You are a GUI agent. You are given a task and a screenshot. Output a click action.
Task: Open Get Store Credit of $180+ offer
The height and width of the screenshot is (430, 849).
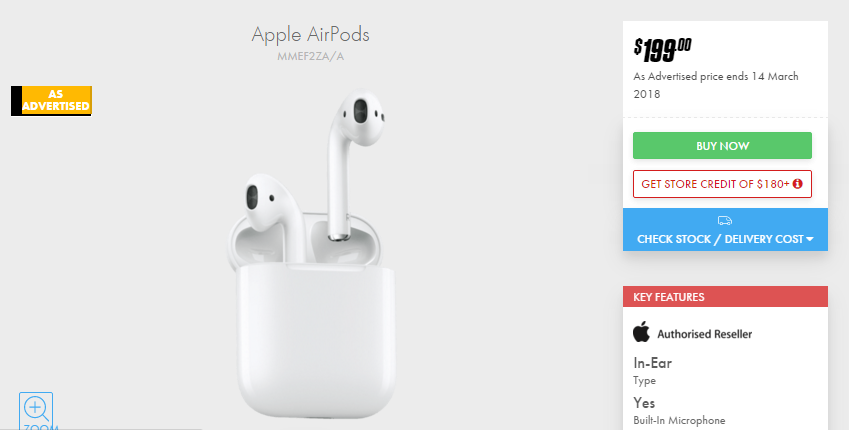point(722,184)
